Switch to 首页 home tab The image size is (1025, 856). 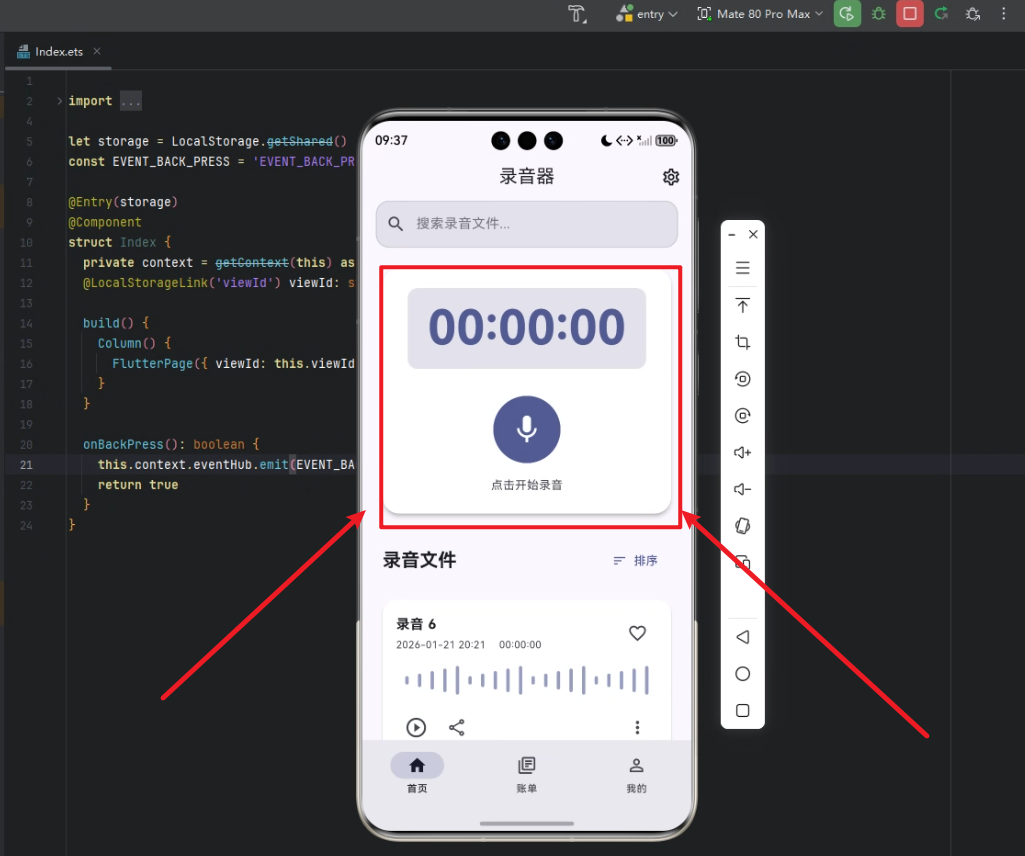[417, 773]
